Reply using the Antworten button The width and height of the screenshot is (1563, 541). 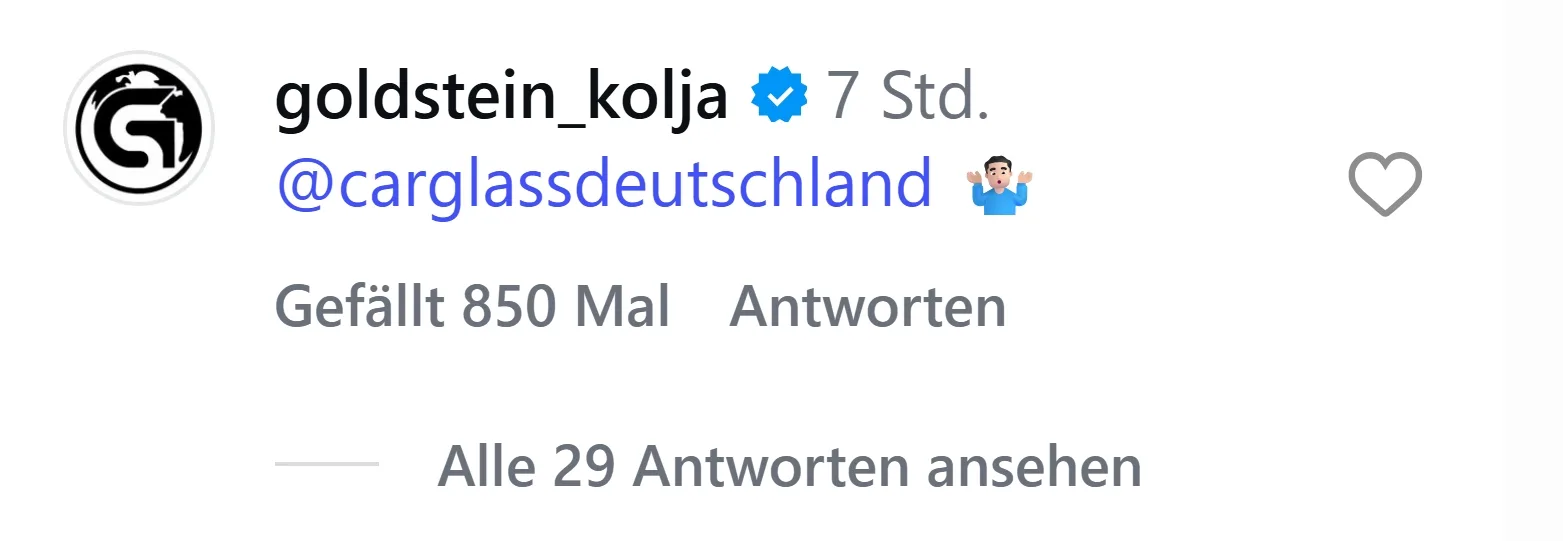[867, 307]
